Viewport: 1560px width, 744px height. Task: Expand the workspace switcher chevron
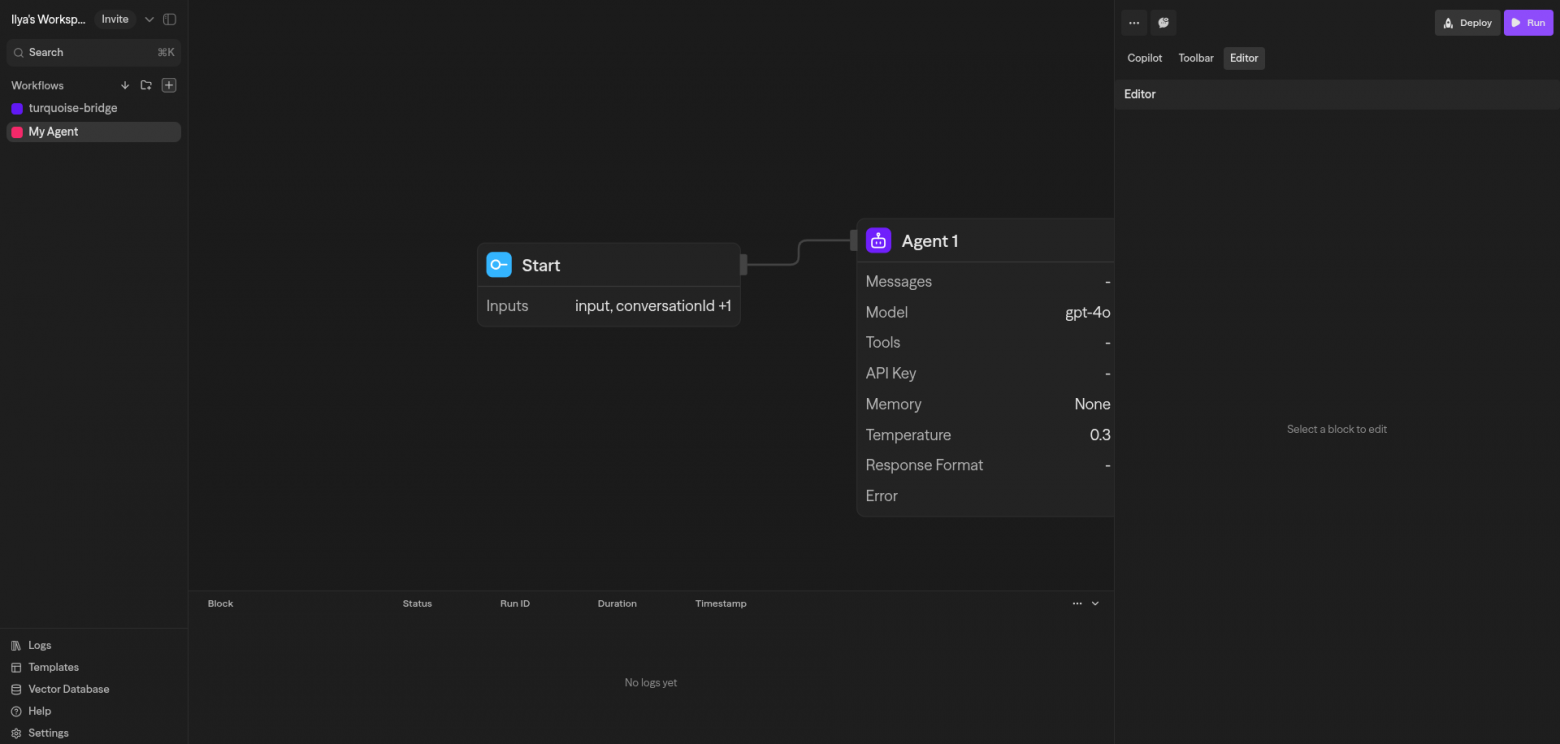pyautogui.click(x=150, y=19)
